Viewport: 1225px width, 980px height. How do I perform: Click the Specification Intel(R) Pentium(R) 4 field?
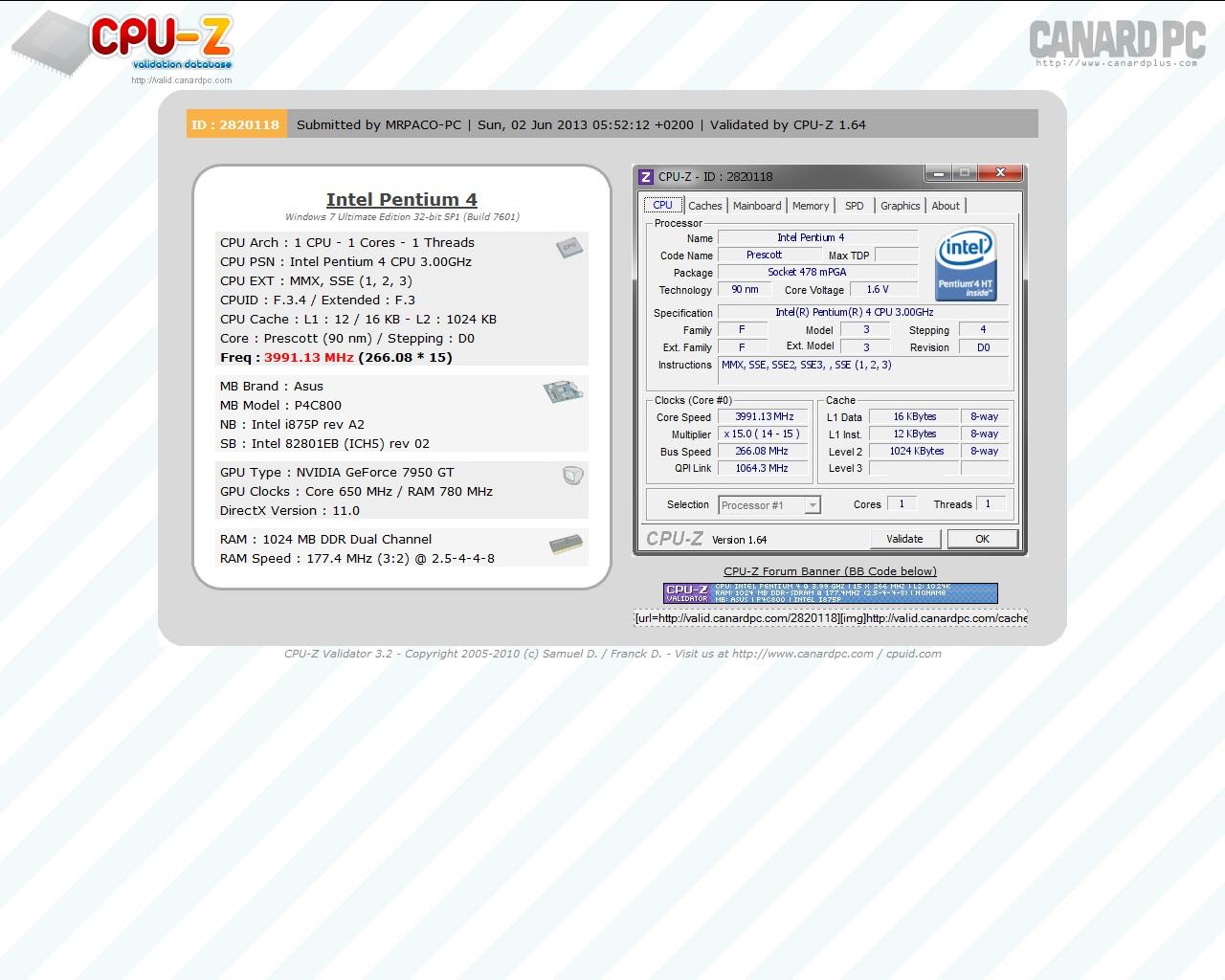click(863, 313)
